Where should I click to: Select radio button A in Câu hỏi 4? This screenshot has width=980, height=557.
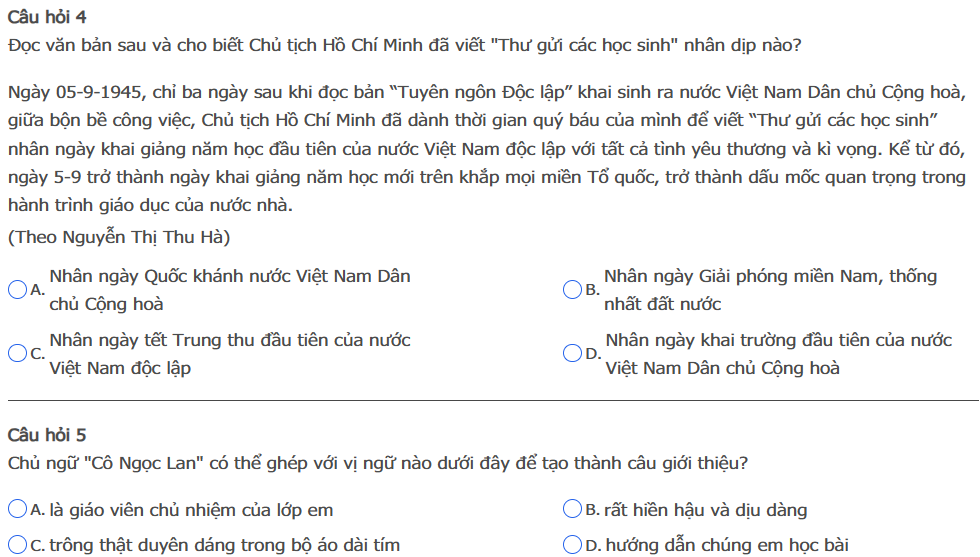(18, 290)
